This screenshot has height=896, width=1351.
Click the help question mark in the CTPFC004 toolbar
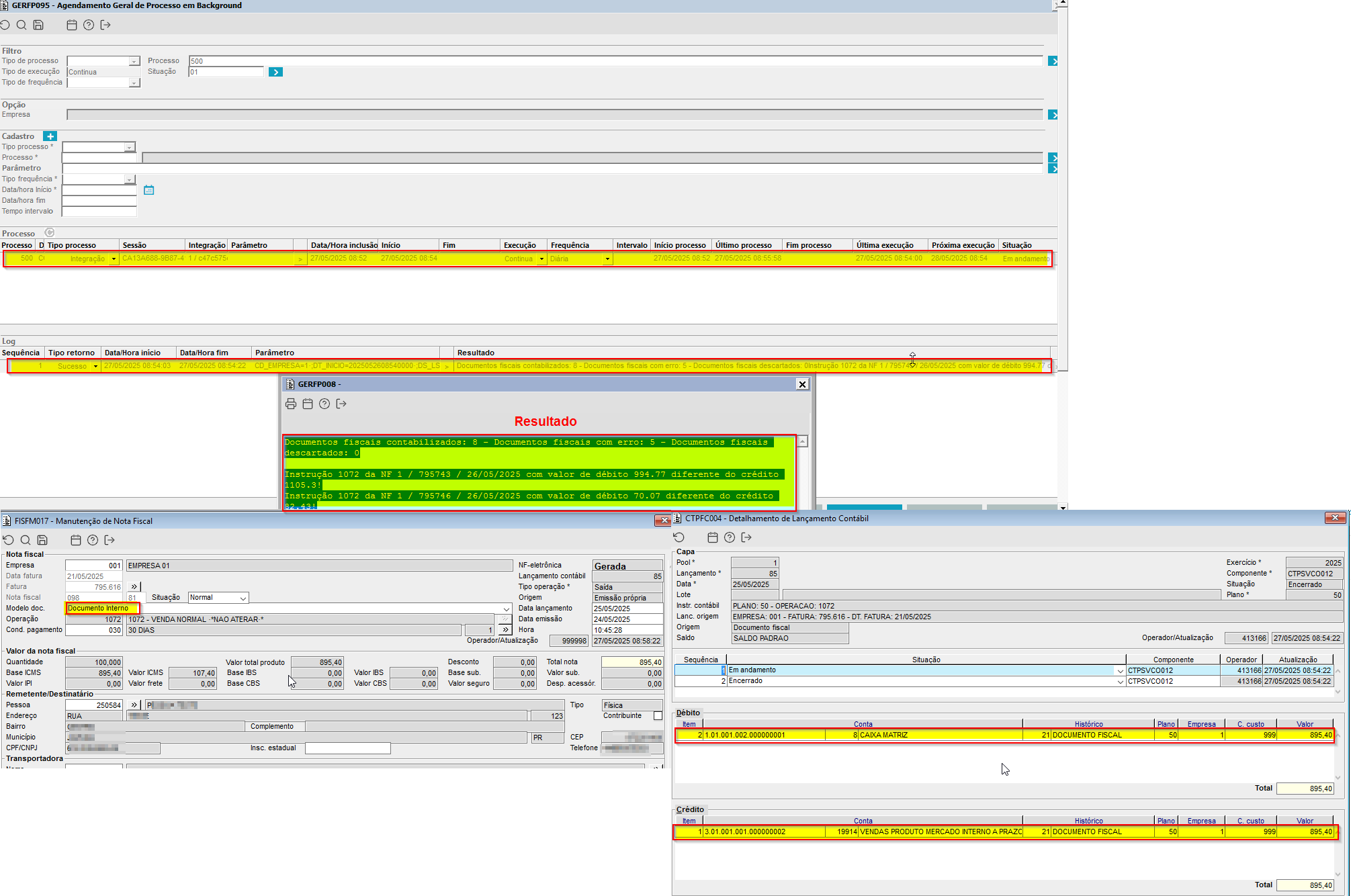(x=730, y=537)
